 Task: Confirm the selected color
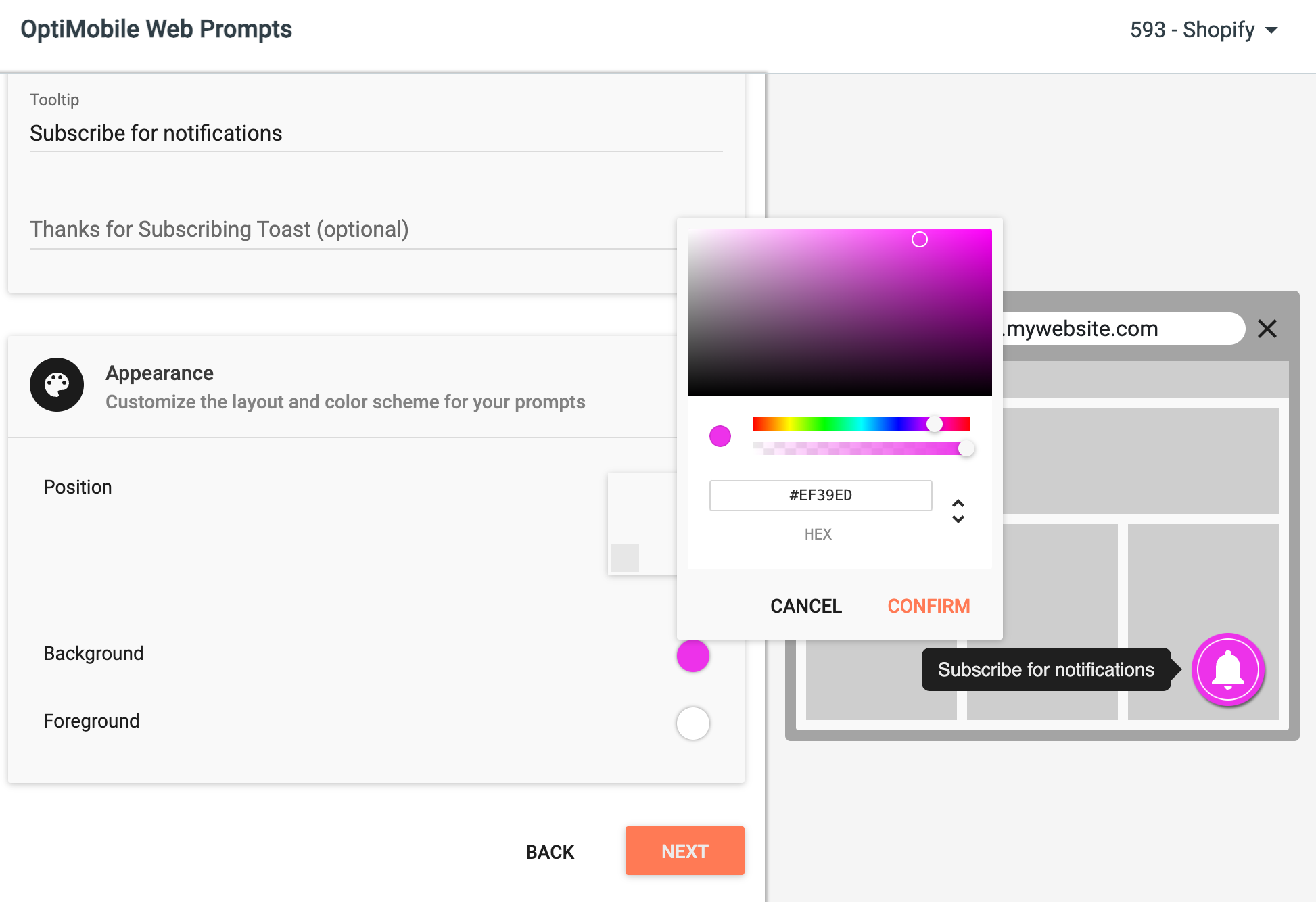[x=929, y=606]
